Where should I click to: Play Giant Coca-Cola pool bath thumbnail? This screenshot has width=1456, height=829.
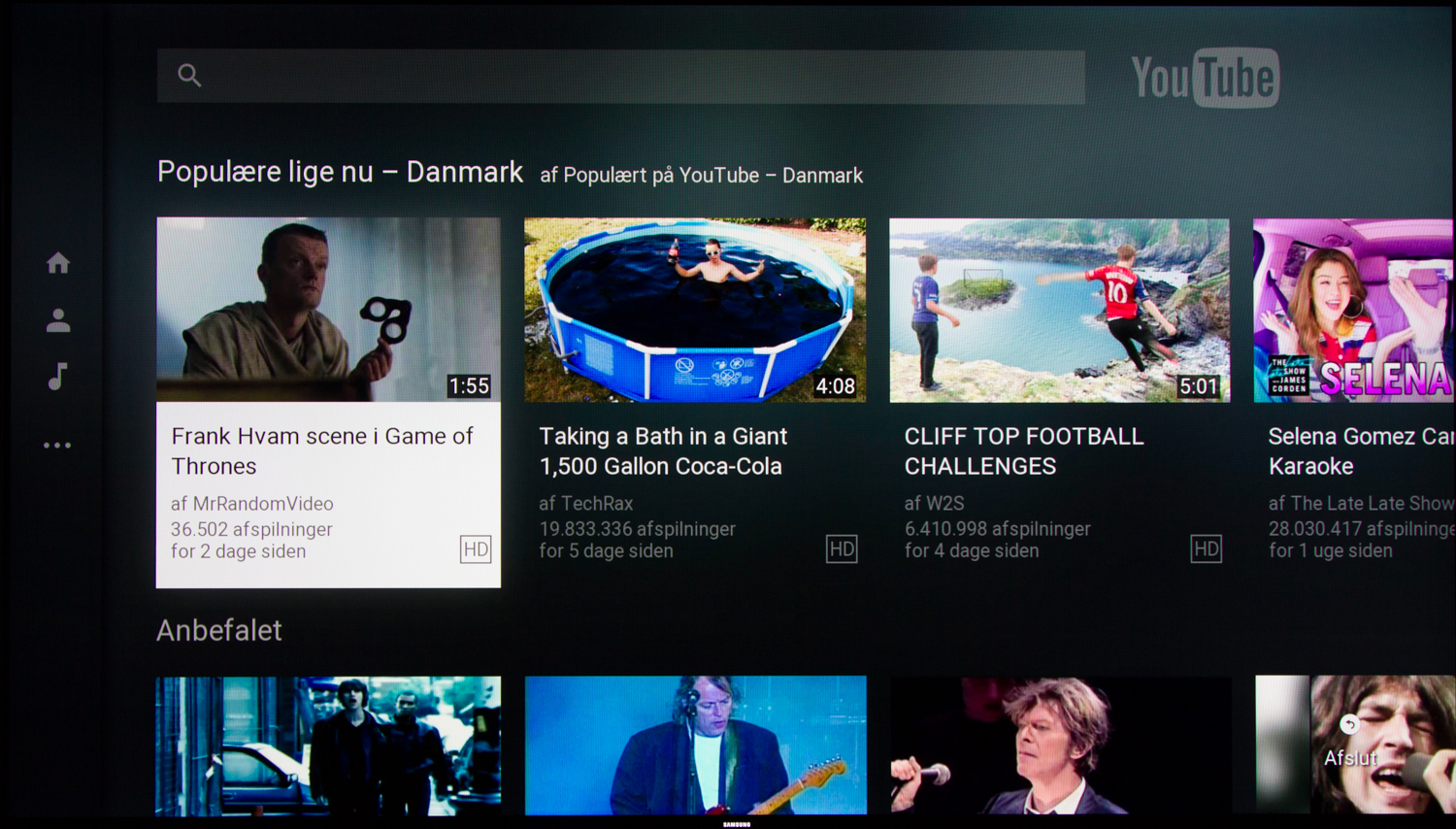tap(695, 310)
